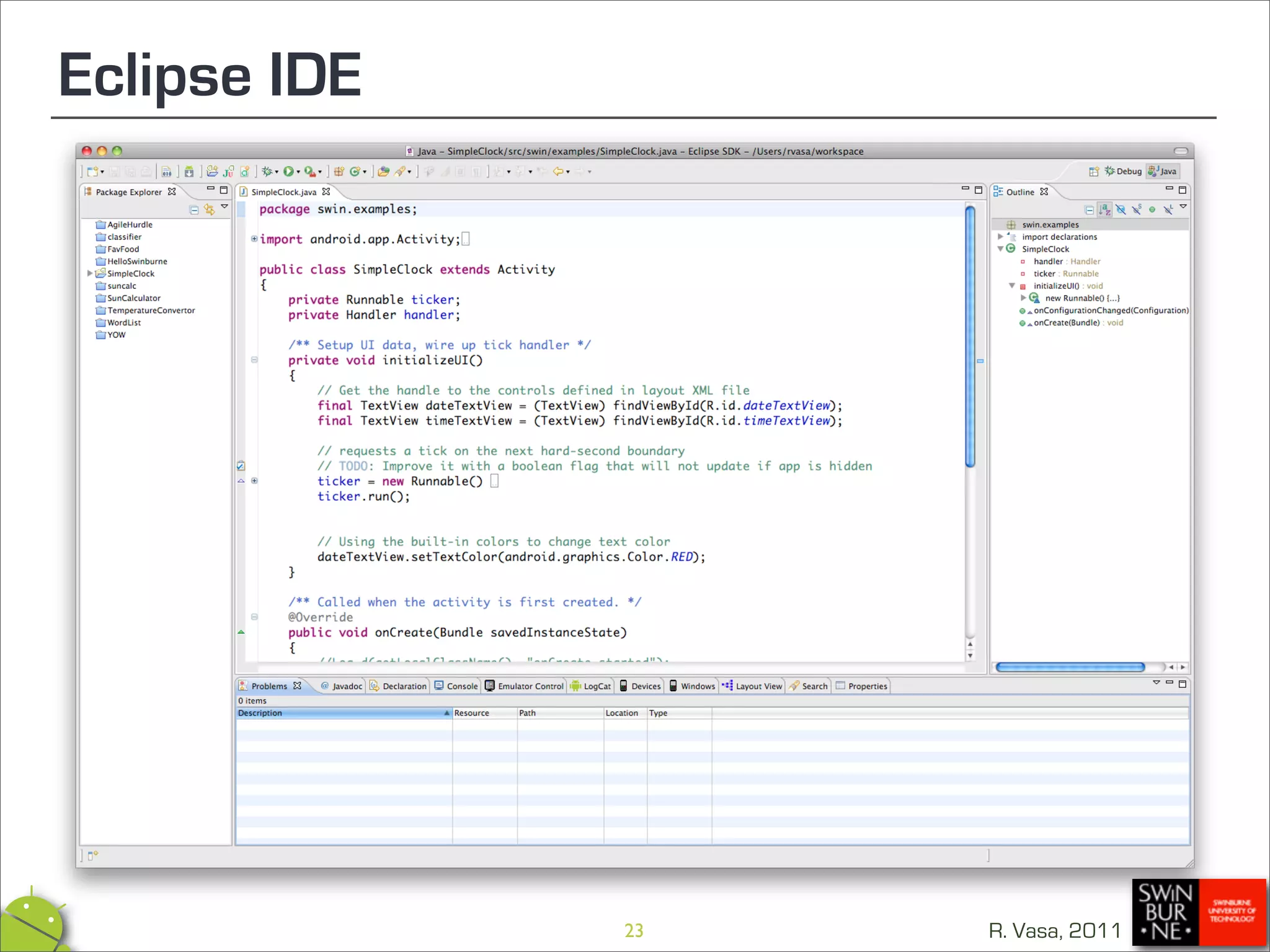Toggle Hide Fields in Outline toolbar
Image resolution: width=1270 pixels, height=952 pixels.
pyautogui.click(x=1121, y=209)
